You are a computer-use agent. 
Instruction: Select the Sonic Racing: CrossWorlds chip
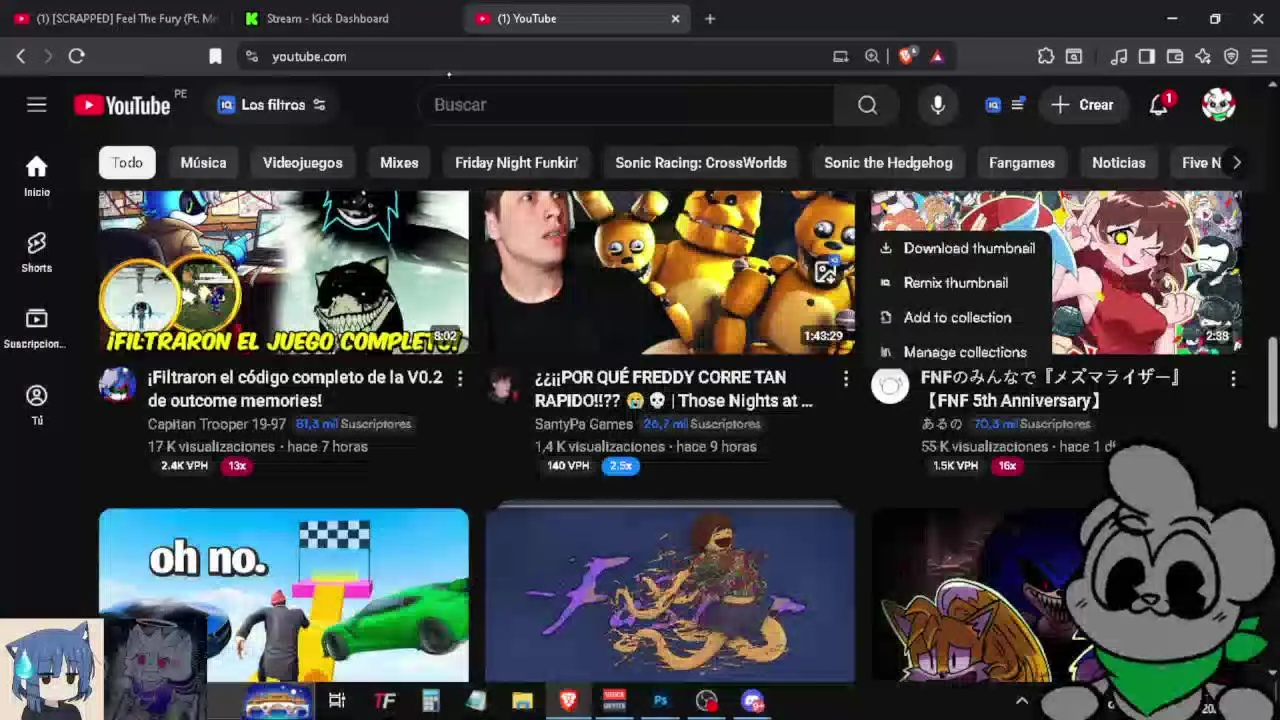[x=701, y=162]
